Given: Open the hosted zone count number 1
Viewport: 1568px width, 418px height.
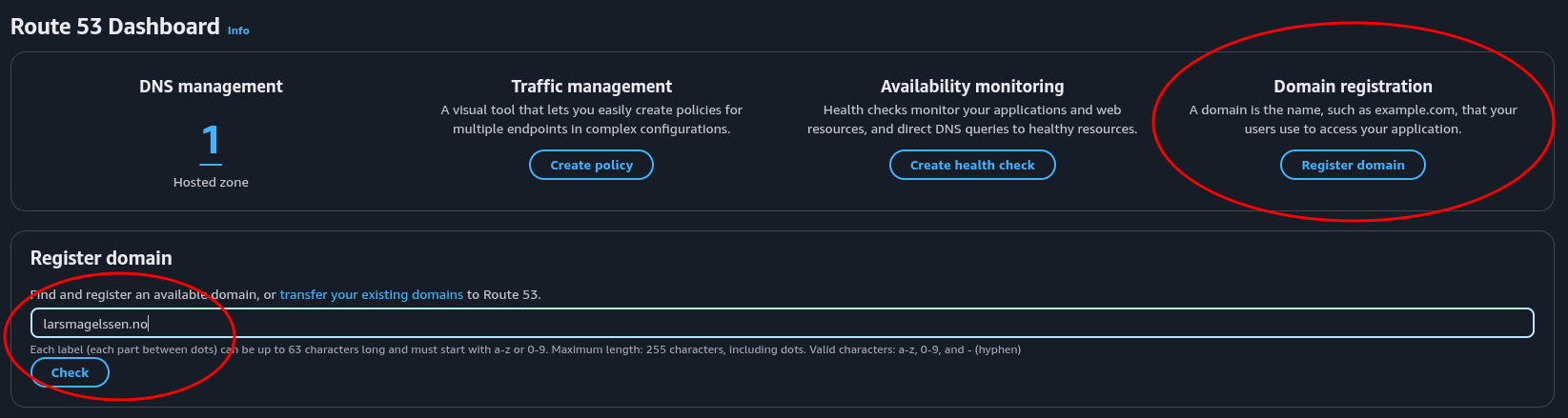Looking at the screenshot, I should point(211,141).
